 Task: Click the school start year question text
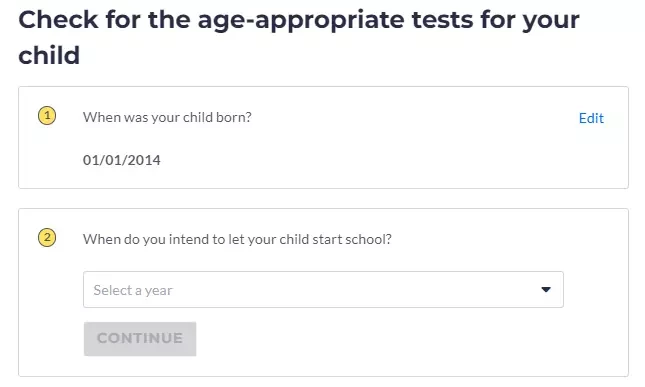click(x=237, y=239)
